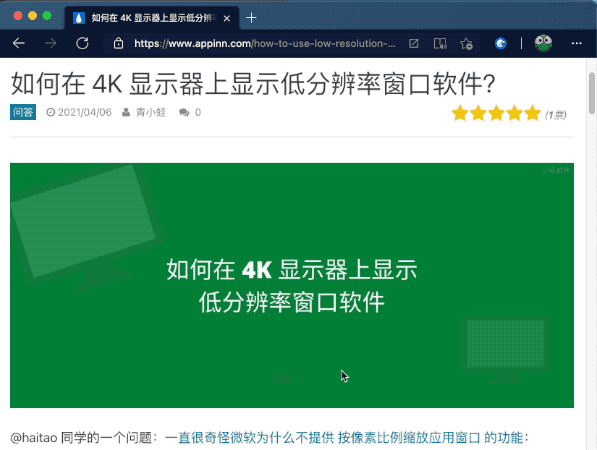Open the 问答 category tag
The image size is (597, 450).
23,112
